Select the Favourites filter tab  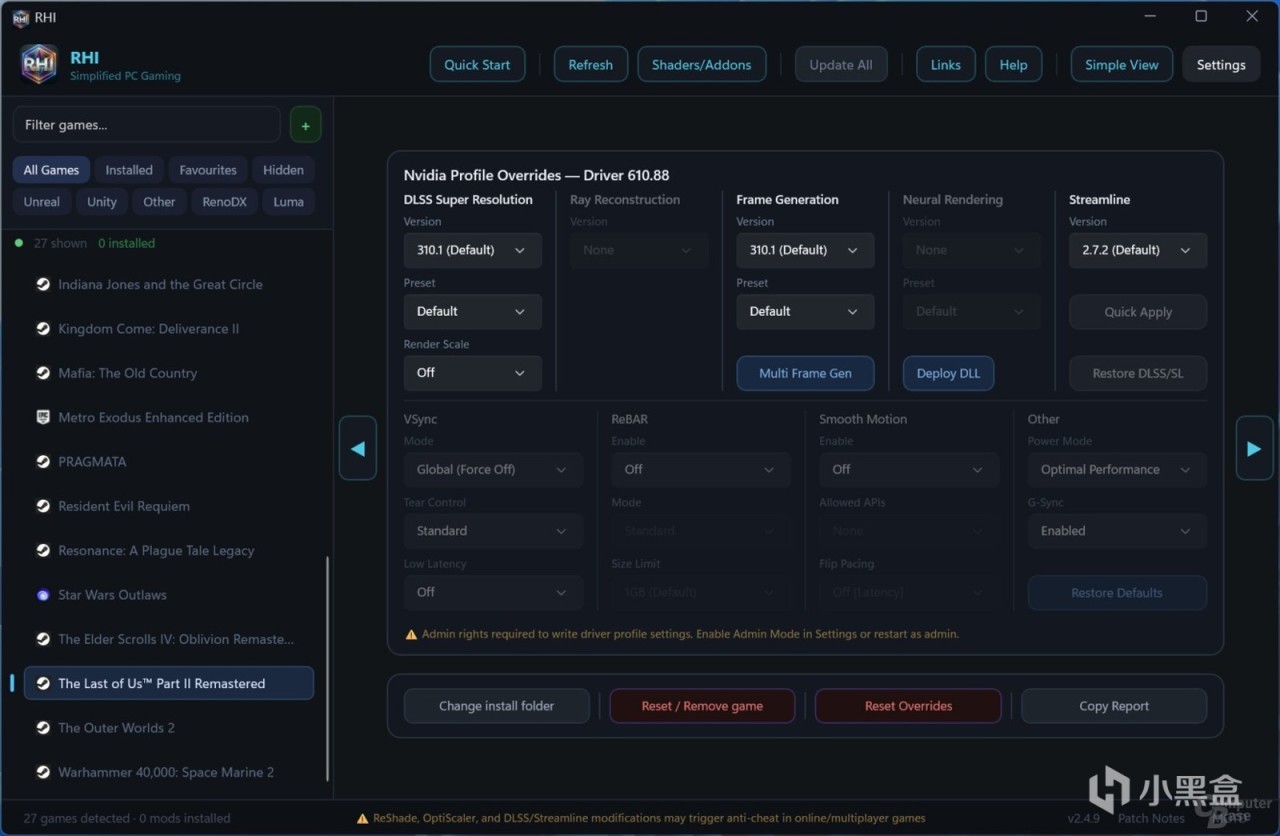208,170
